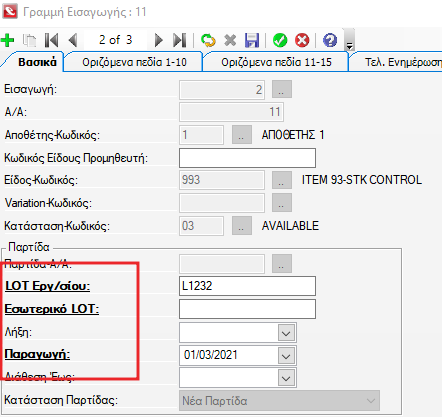Screen dimensions: 442x417
Task: Open the Οριζόμενα πεδία 11-15 tab
Action: (276, 62)
